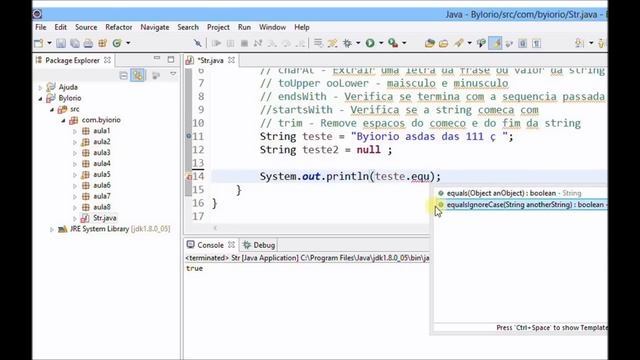Click the Skip All Breakpoints icon
This screenshot has height=360, width=640.
(x=198, y=43)
